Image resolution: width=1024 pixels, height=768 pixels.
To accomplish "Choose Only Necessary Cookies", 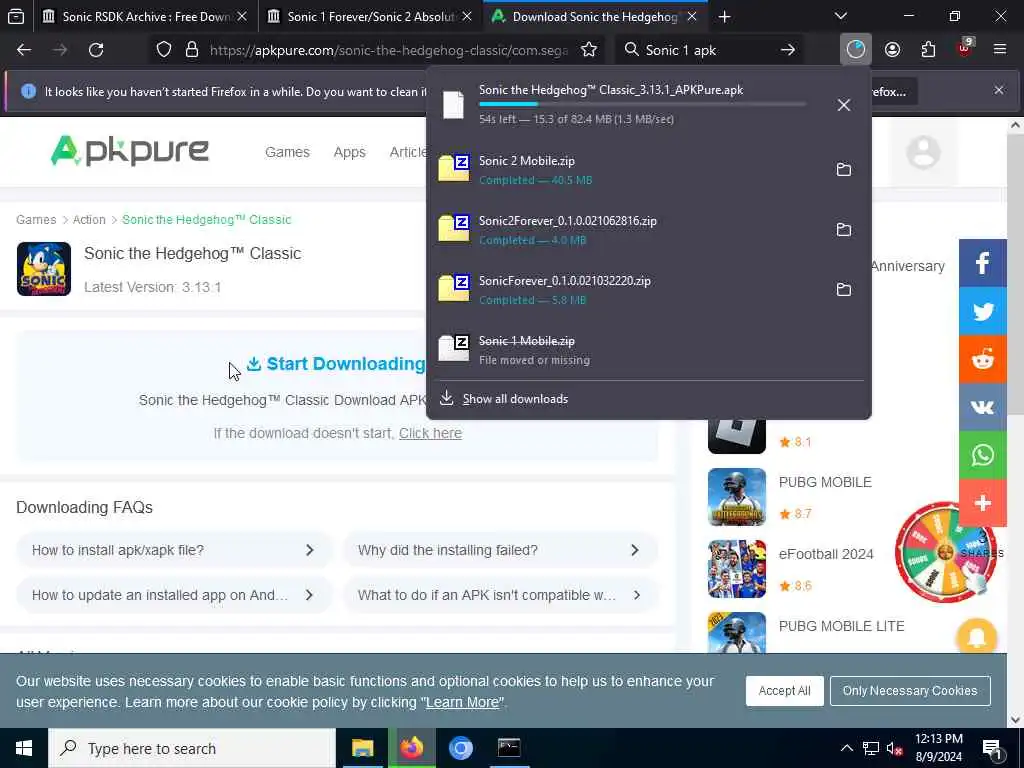I will point(910,690).
